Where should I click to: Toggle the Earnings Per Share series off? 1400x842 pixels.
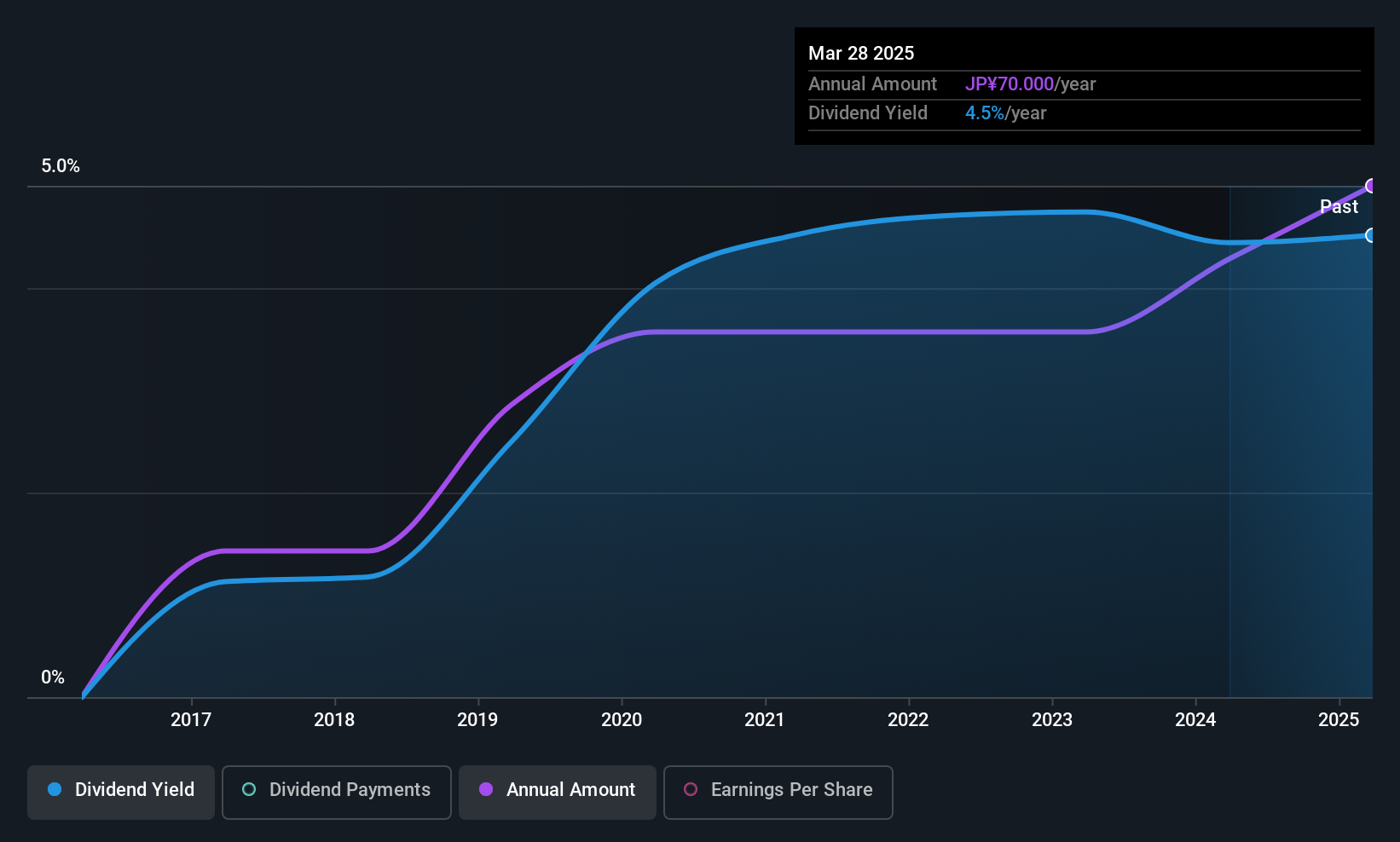click(778, 792)
